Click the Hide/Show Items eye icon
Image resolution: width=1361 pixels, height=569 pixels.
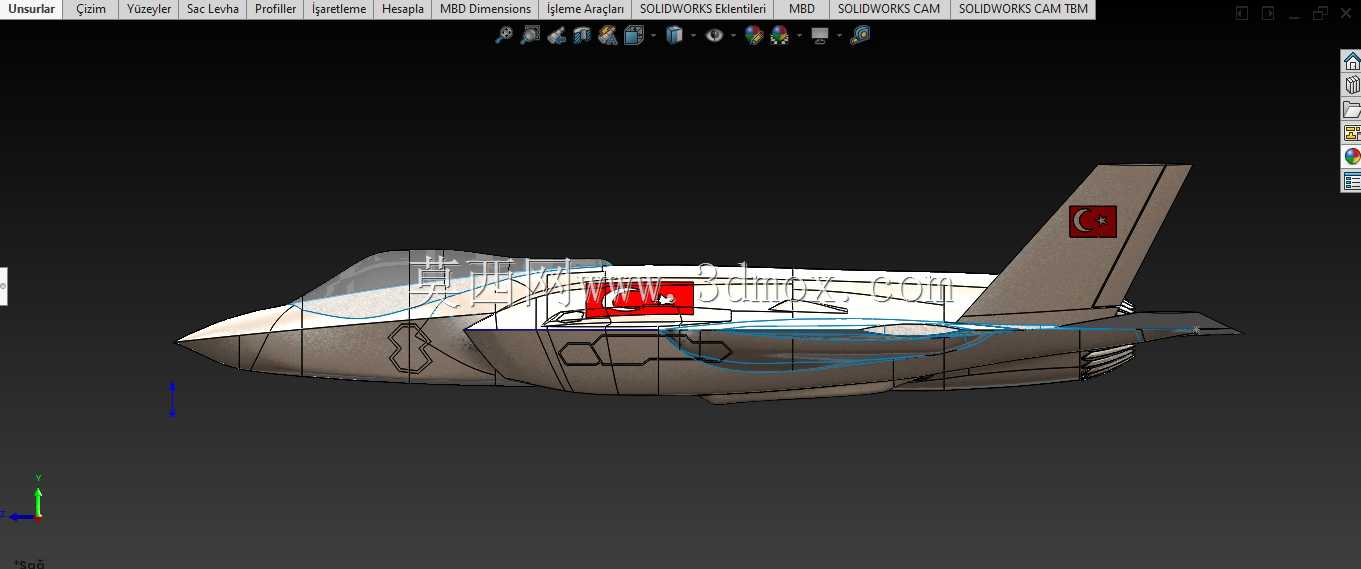point(714,35)
